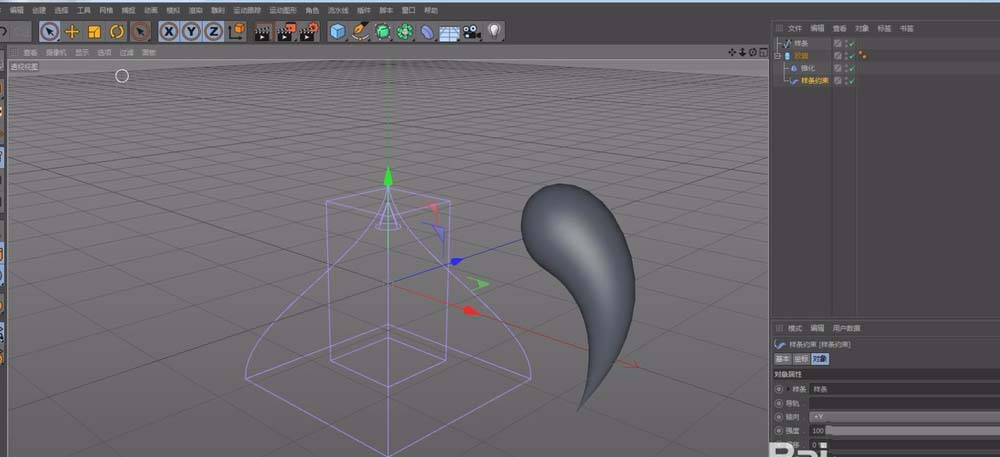Toggle the Z axis lock

coord(213,32)
